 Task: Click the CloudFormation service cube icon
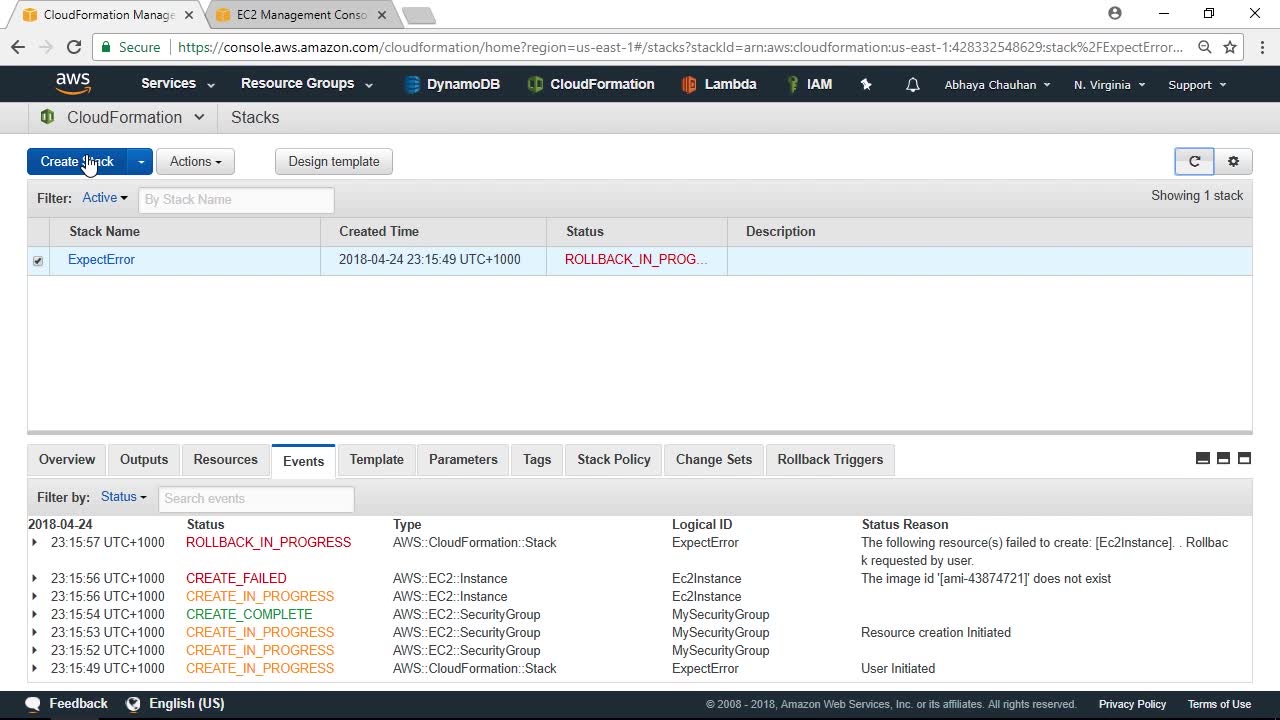click(47, 117)
